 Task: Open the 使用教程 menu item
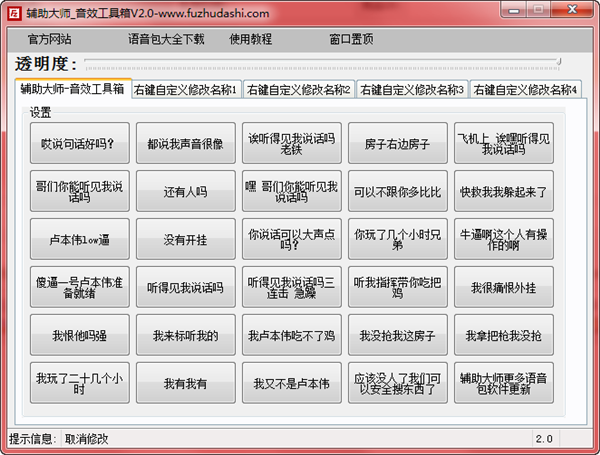point(251,39)
